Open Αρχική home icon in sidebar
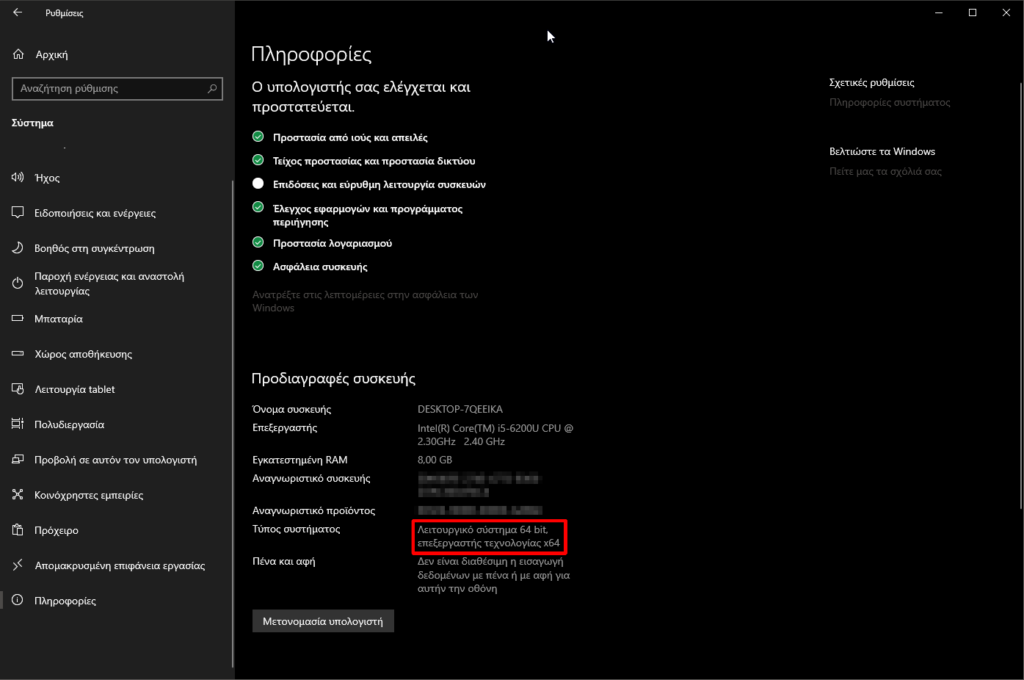This screenshot has height=680, width=1024. [17, 54]
